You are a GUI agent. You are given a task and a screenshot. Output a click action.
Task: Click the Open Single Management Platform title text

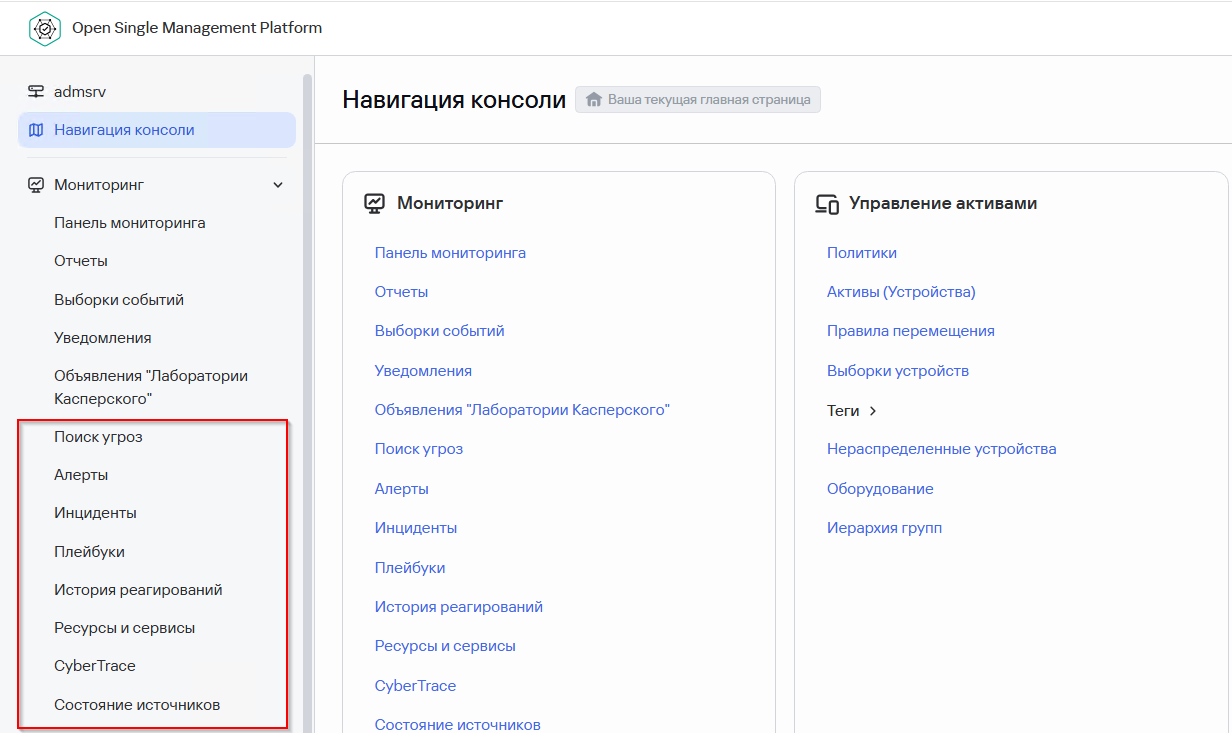(x=197, y=28)
